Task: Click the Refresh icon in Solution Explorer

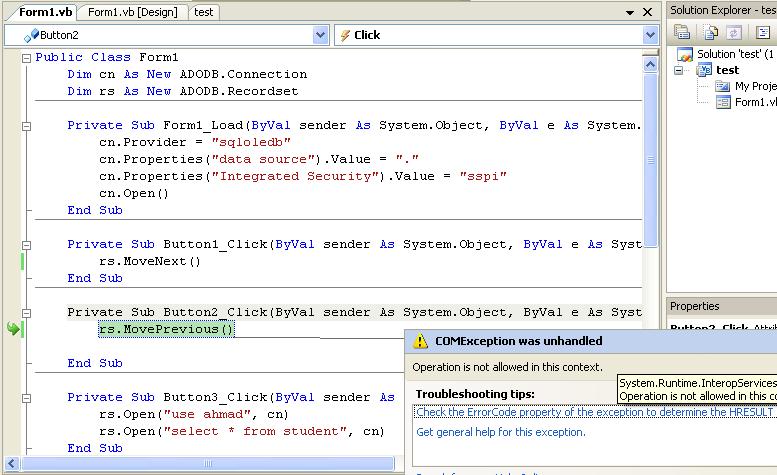Action: pyautogui.click(x=733, y=32)
